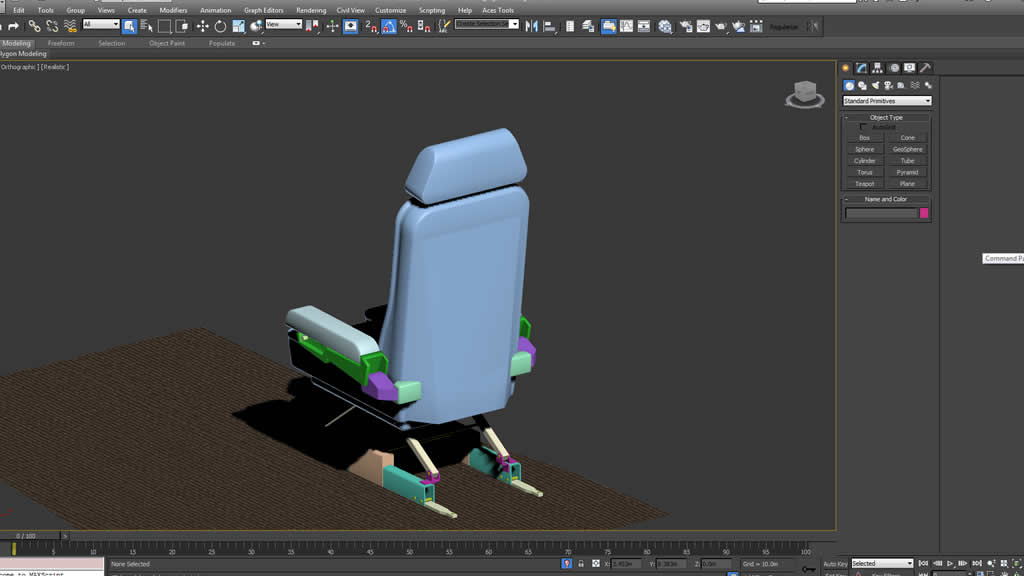Screen dimensions: 1024x576
Task: Open the View reference coordinate dropdown
Action: click(283, 25)
